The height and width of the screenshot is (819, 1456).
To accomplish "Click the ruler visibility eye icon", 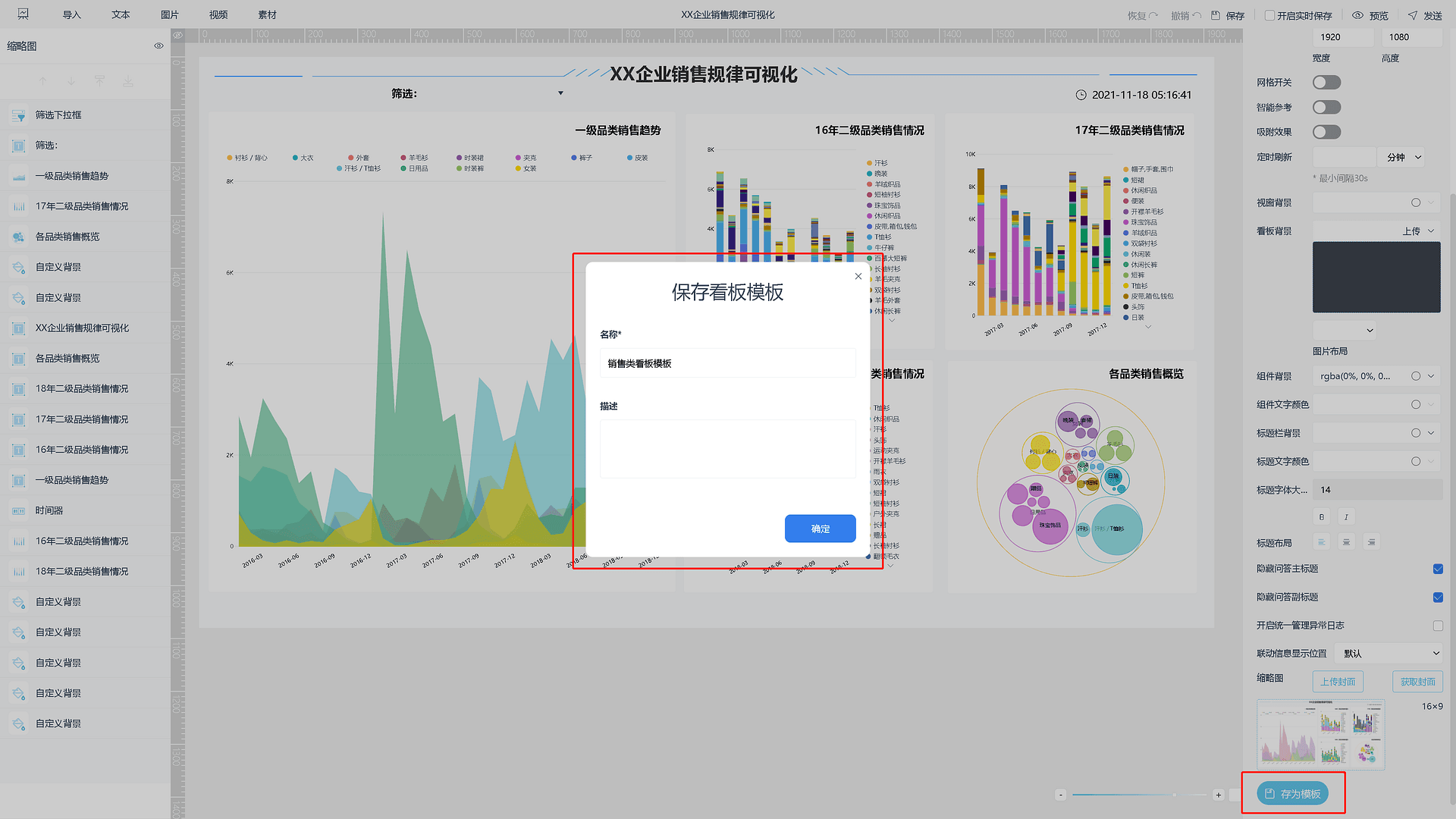I will (x=177, y=35).
